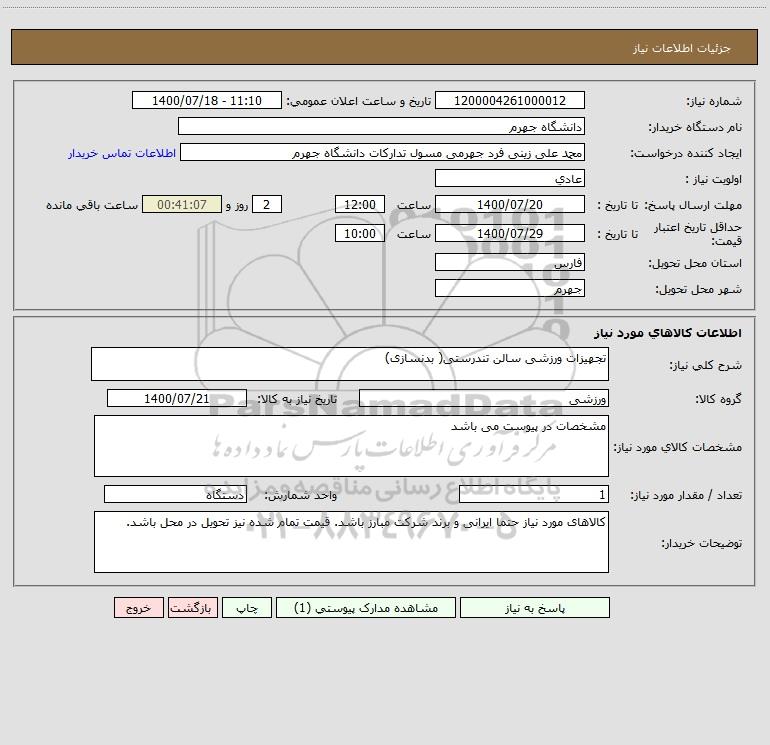The image size is (770, 745).
Task: Click the 'حداقل تاریخ اعتبار قیمت:' label
Action: click(698, 234)
